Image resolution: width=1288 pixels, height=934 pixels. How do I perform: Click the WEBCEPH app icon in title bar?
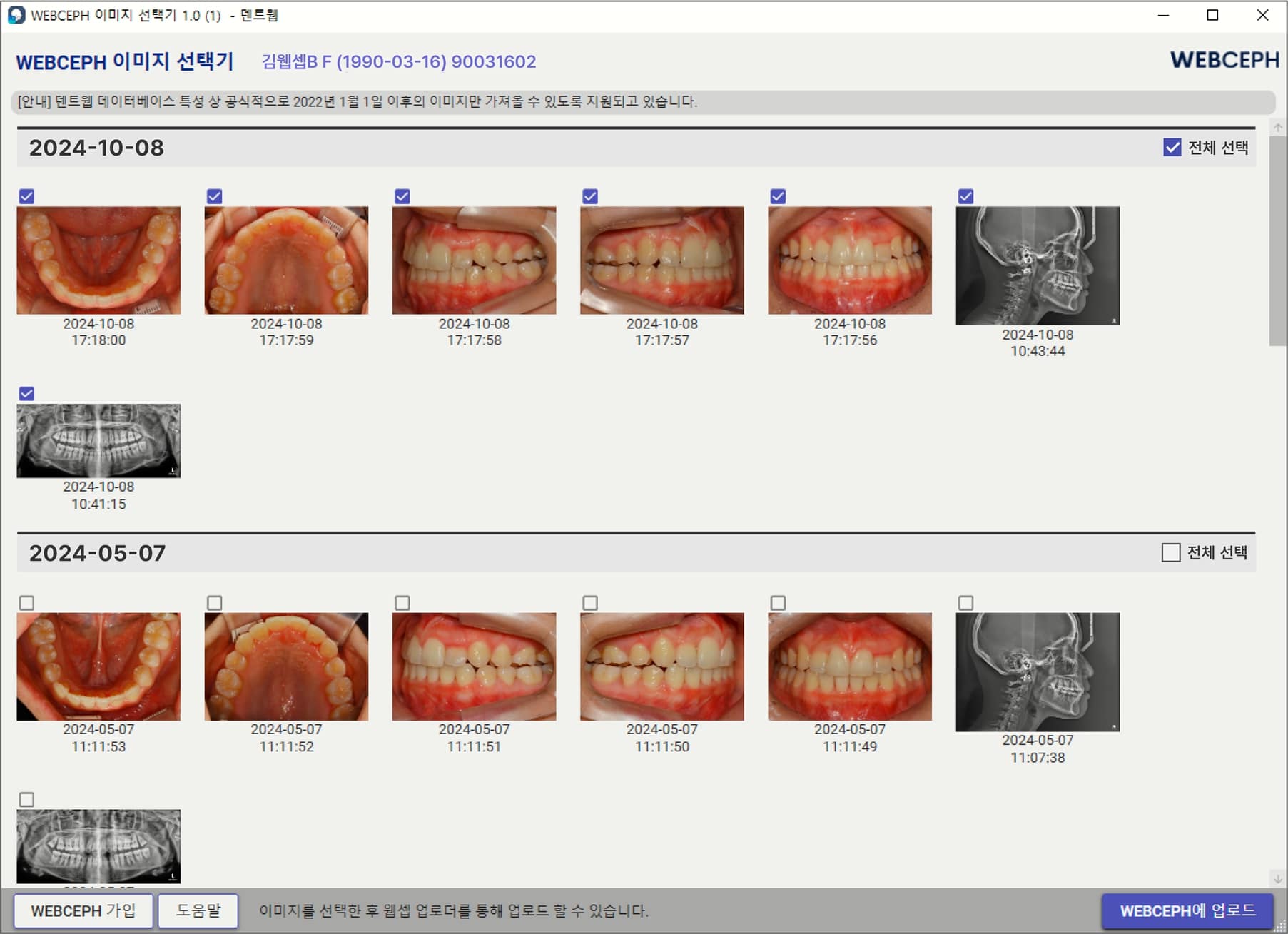pos(16,15)
